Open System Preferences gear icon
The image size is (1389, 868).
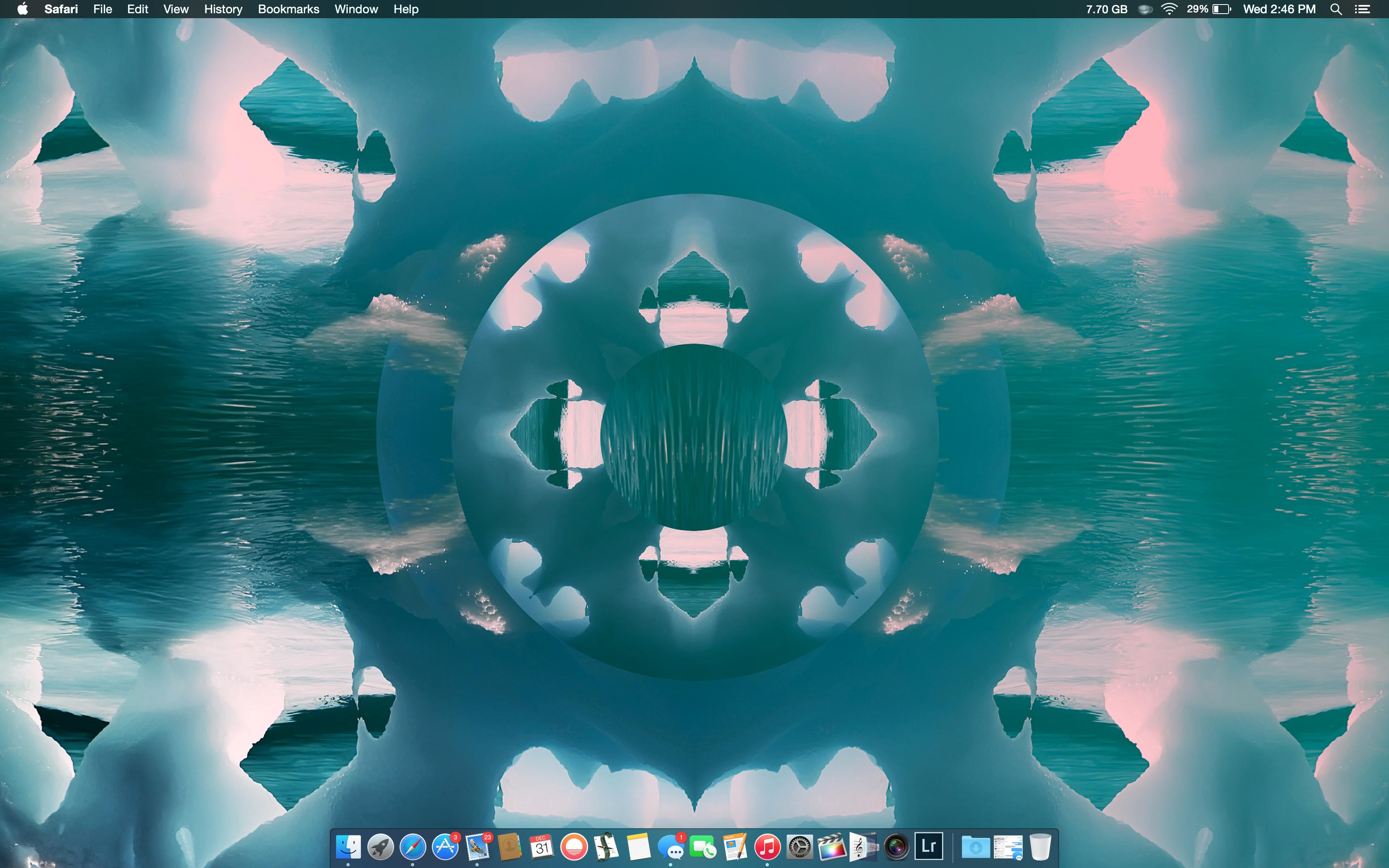pyautogui.click(x=800, y=847)
